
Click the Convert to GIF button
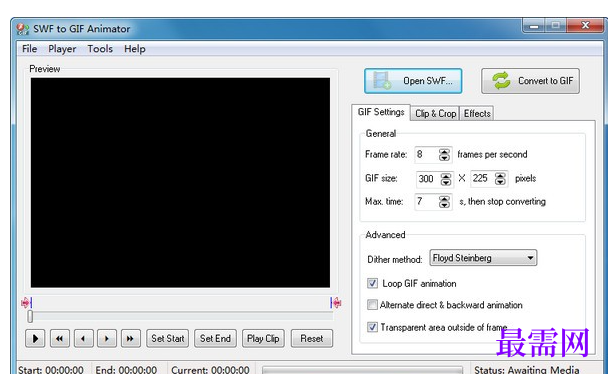pyautogui.click(x=530, y=81)
